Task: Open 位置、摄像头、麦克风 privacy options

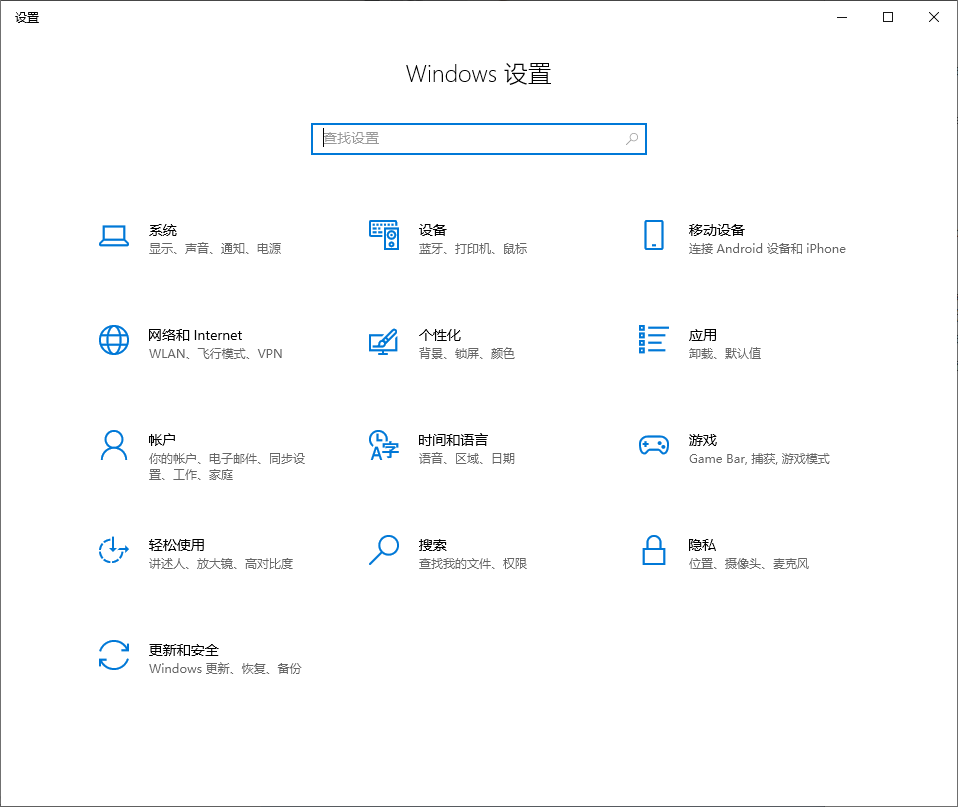Action: click(742, 563)
